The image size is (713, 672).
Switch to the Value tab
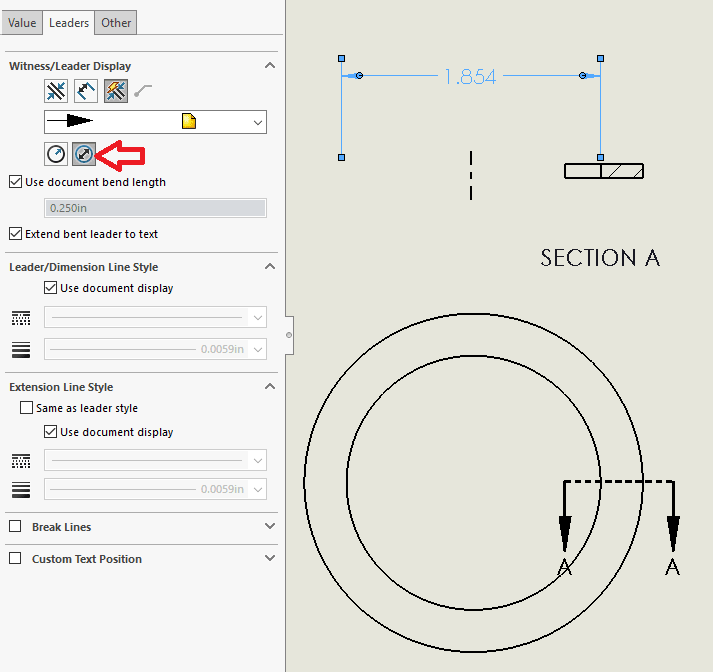pyautogui.click(x=22, y=23)
